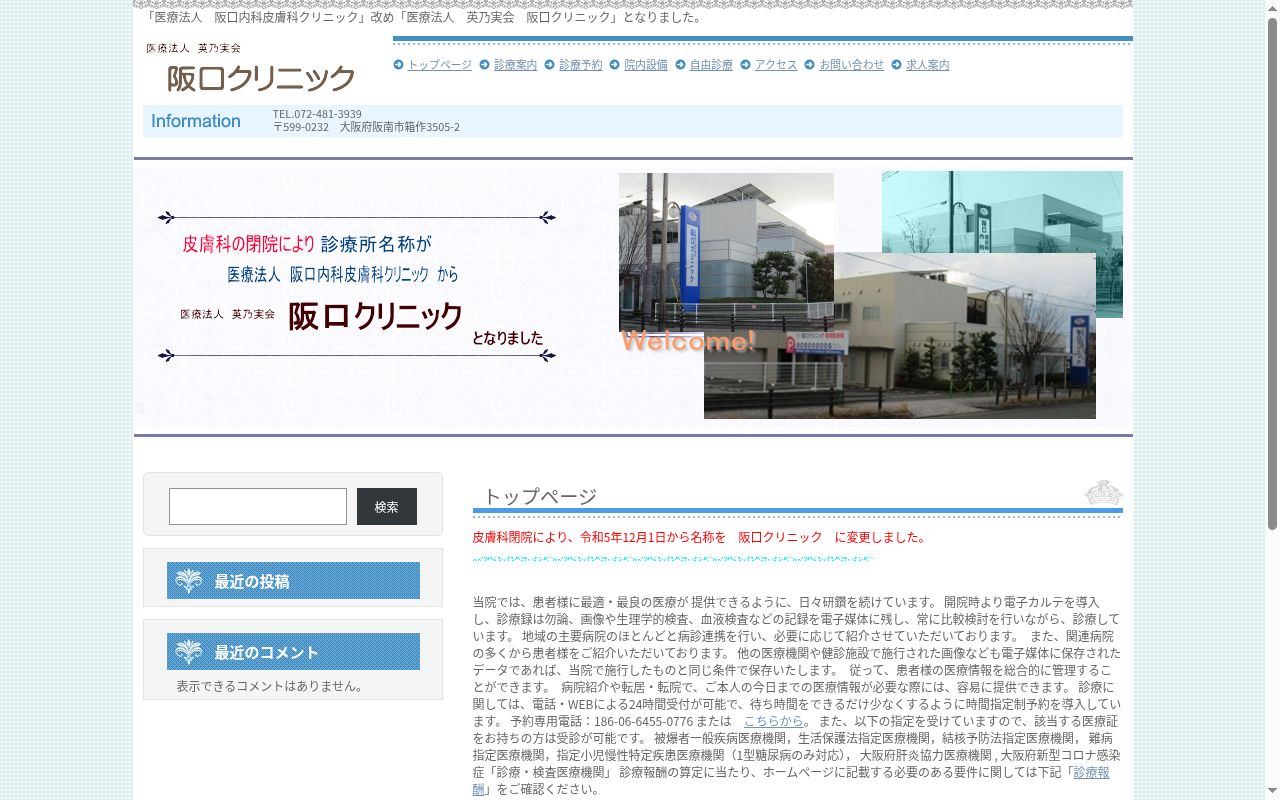
Task: Go to the 診療予約 page
Action: point(580,65)
